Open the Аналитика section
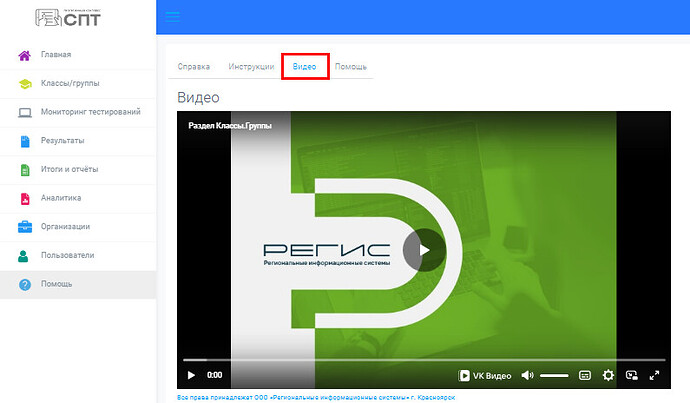Viewport: 690px width, 403px height. 61,198
